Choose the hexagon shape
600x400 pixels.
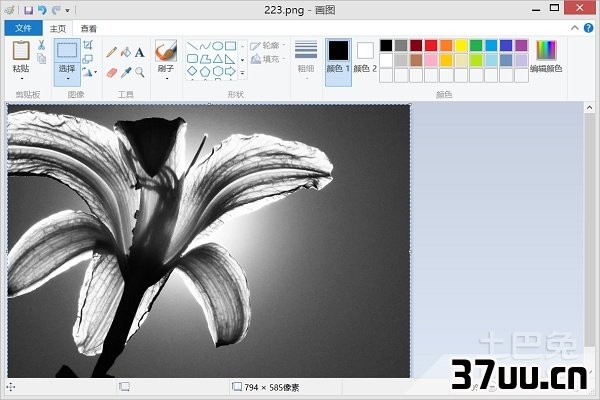pos(218,71)
